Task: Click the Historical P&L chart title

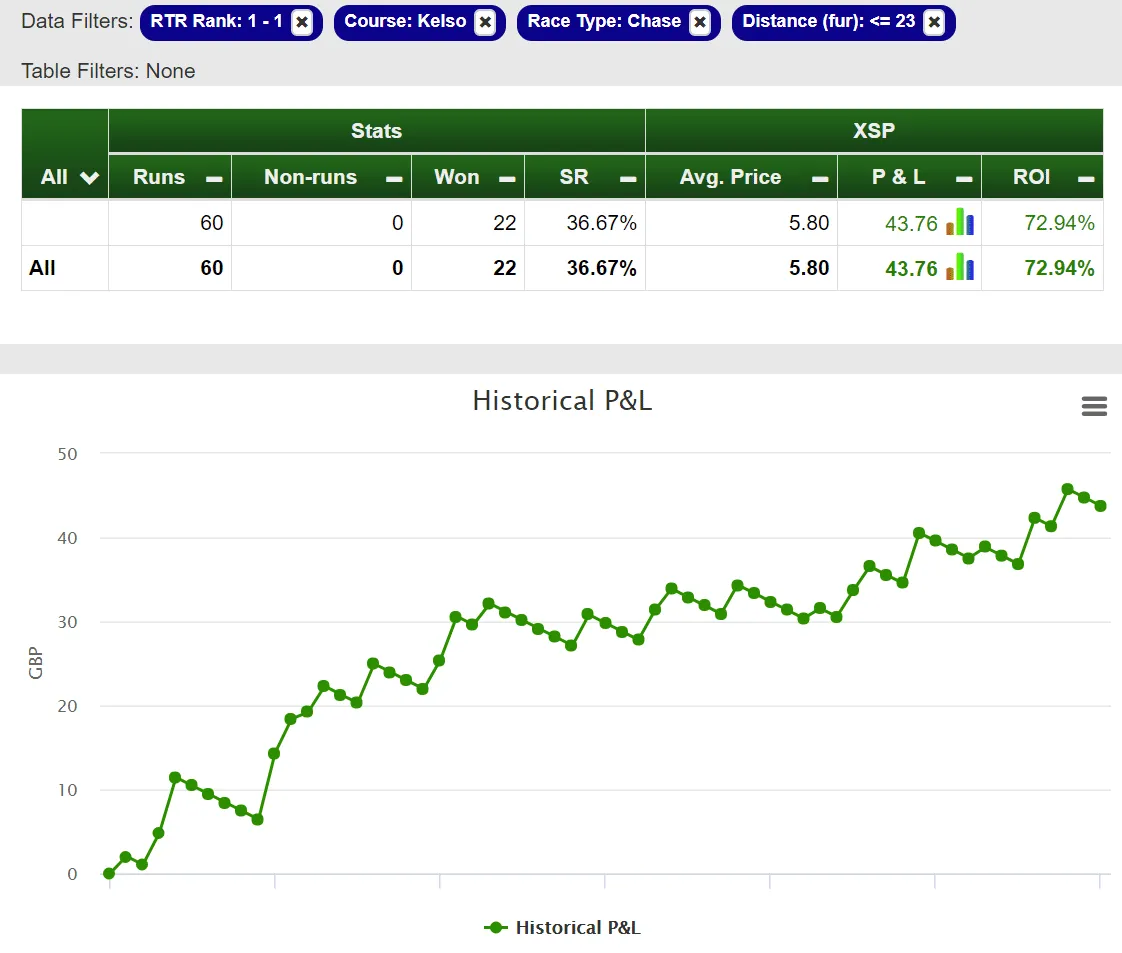Action: tap(562, 401)
